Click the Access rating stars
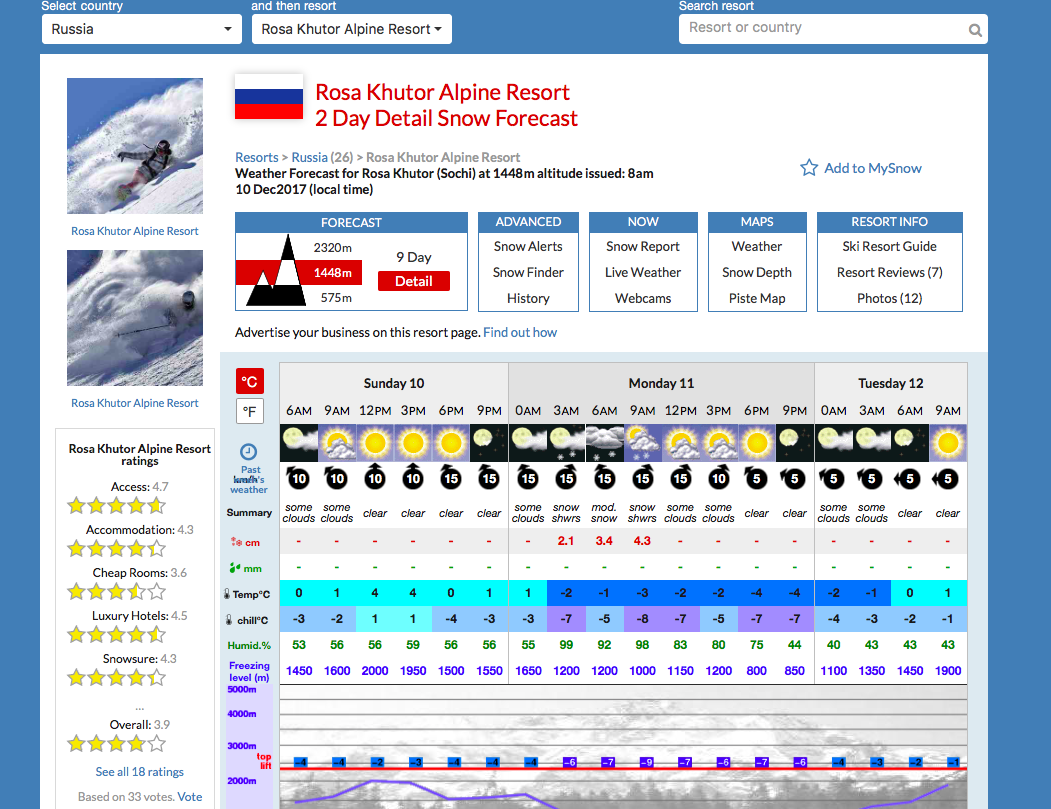This screenshot has width=1051, height=809. click(x=117, y=505)
